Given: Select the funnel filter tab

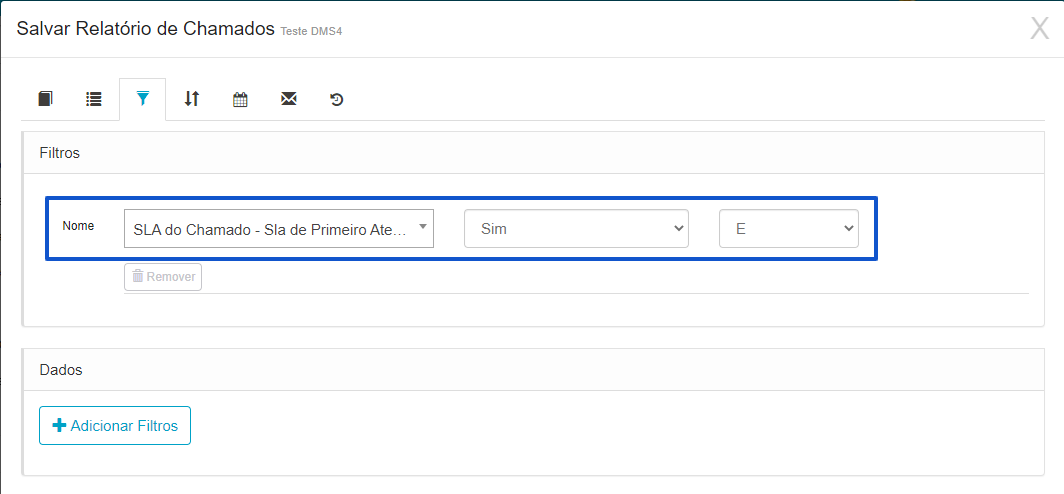Looking at the screenshot, I should (x=142, y=99).
